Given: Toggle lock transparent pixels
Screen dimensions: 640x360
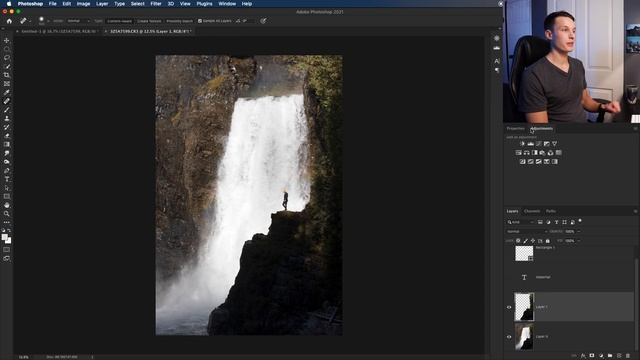Looking at the screenshot, I should 518,241.
